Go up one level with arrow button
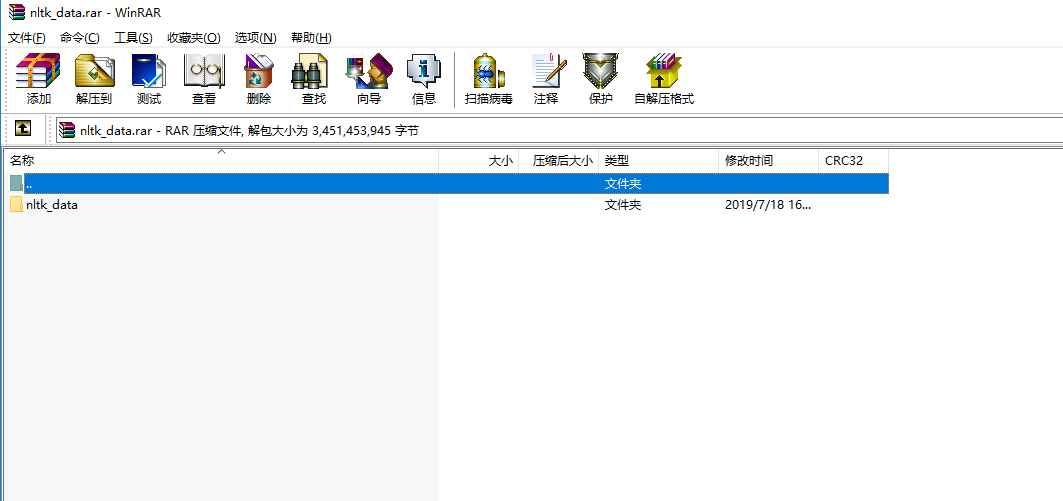 point(23,128)
